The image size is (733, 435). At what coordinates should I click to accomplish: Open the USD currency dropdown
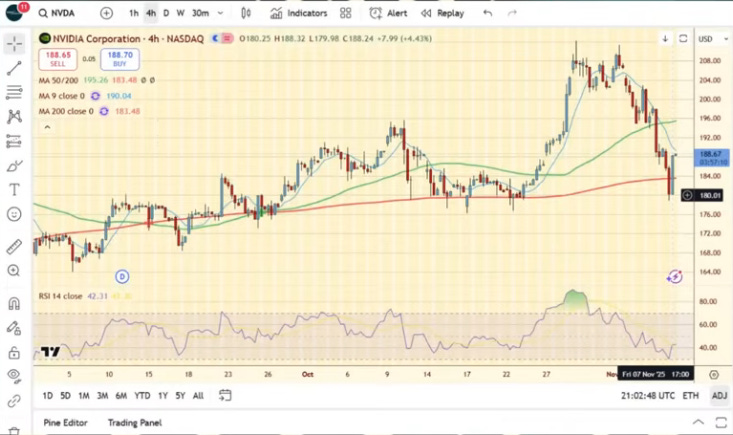[x=713, y=39]
